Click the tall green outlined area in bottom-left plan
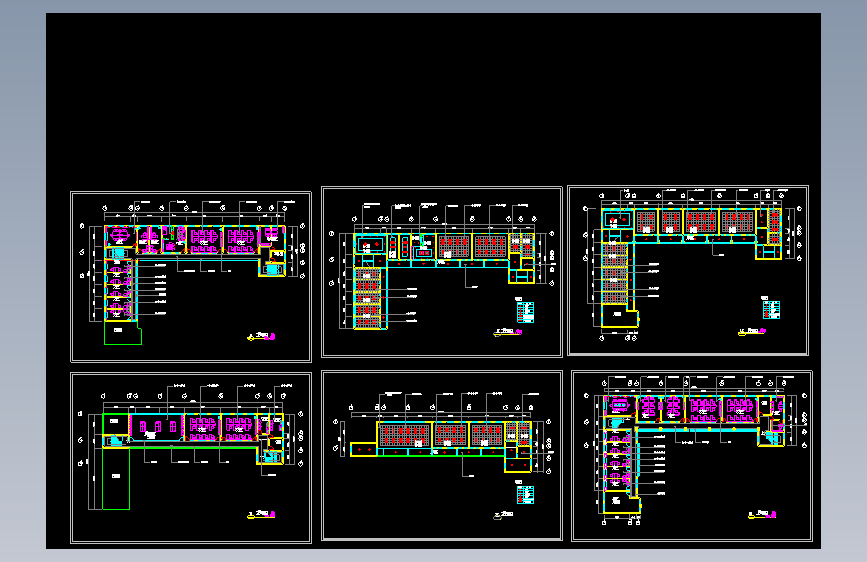 (x=116, y=478)
